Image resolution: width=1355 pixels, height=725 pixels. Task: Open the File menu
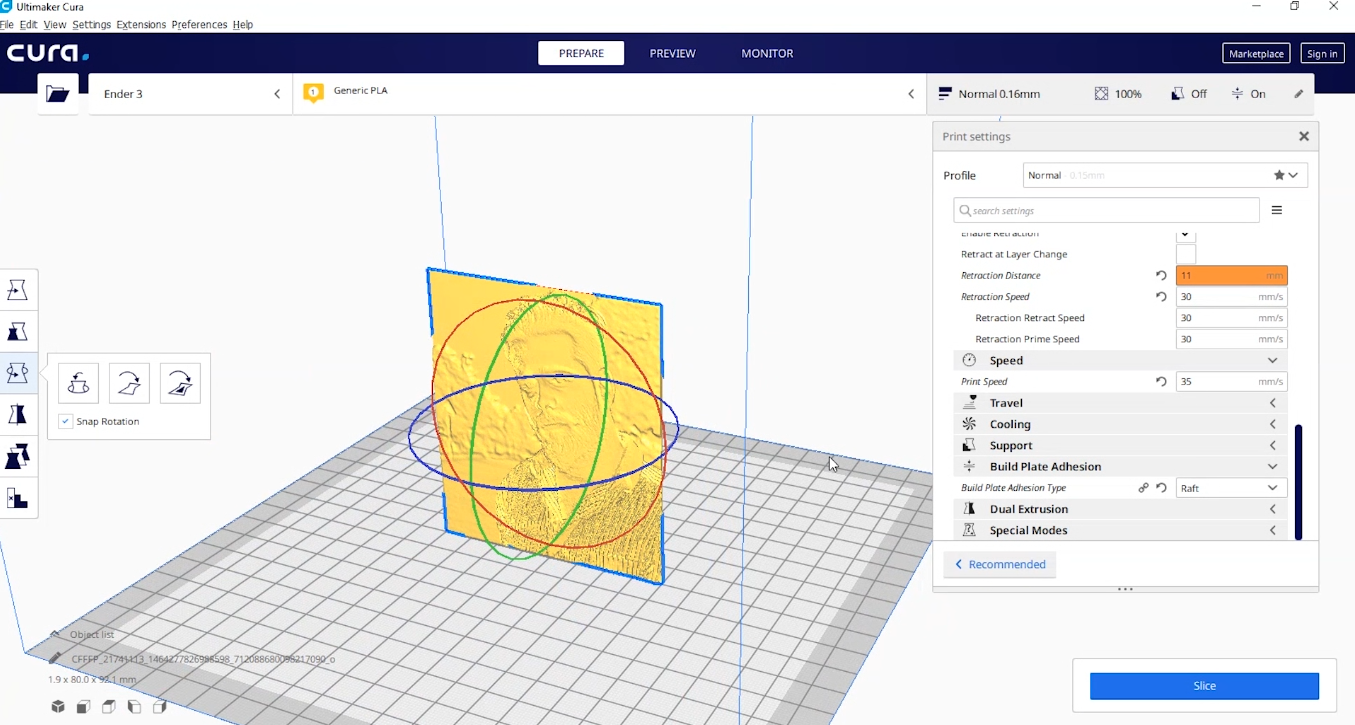[6, 24]
